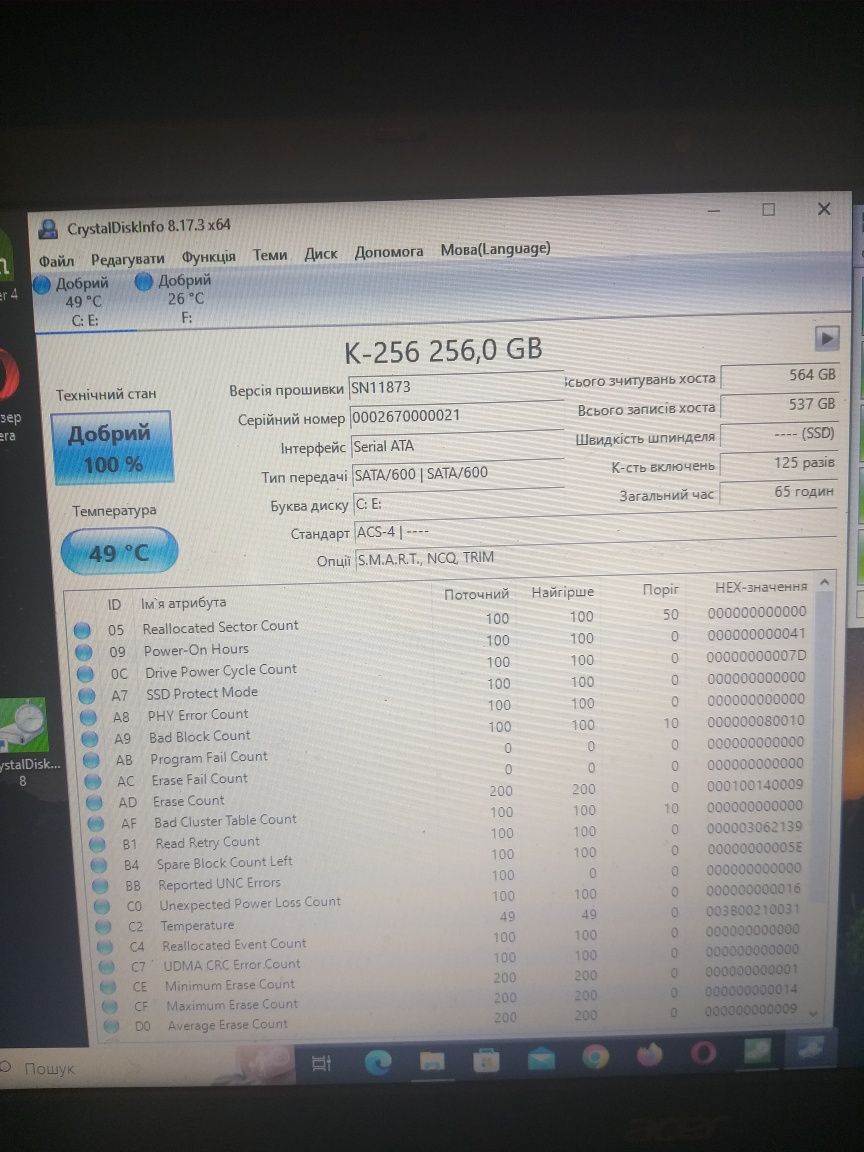The width and height of the screenshot is (864, 1152).
Task: Open Opera browser from the taskbar
Action: pos(702,1054)
